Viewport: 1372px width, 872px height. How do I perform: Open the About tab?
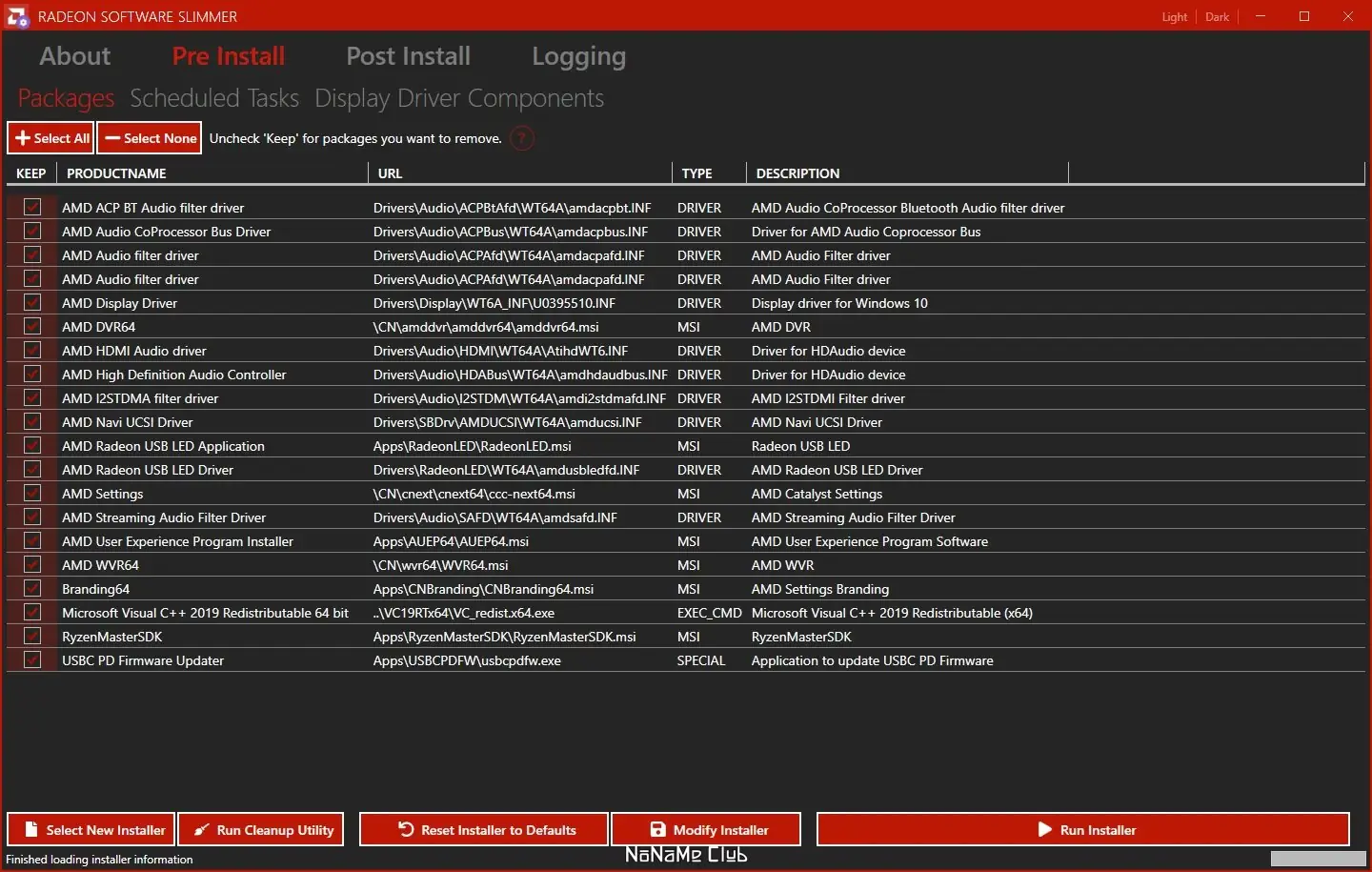coord(75,56)
